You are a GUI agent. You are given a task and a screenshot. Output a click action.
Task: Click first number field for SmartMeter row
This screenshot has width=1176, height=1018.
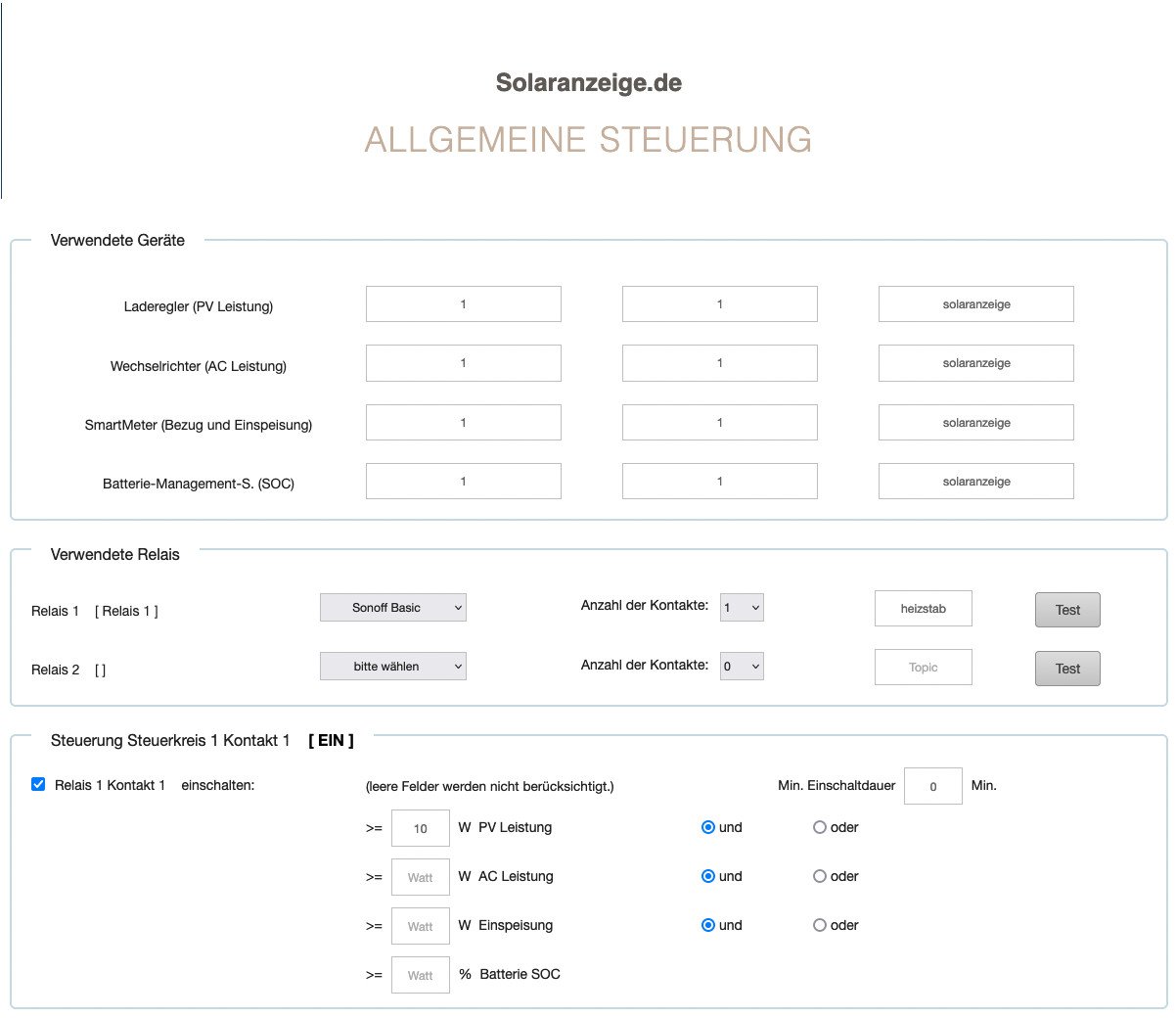click(463, 423)
